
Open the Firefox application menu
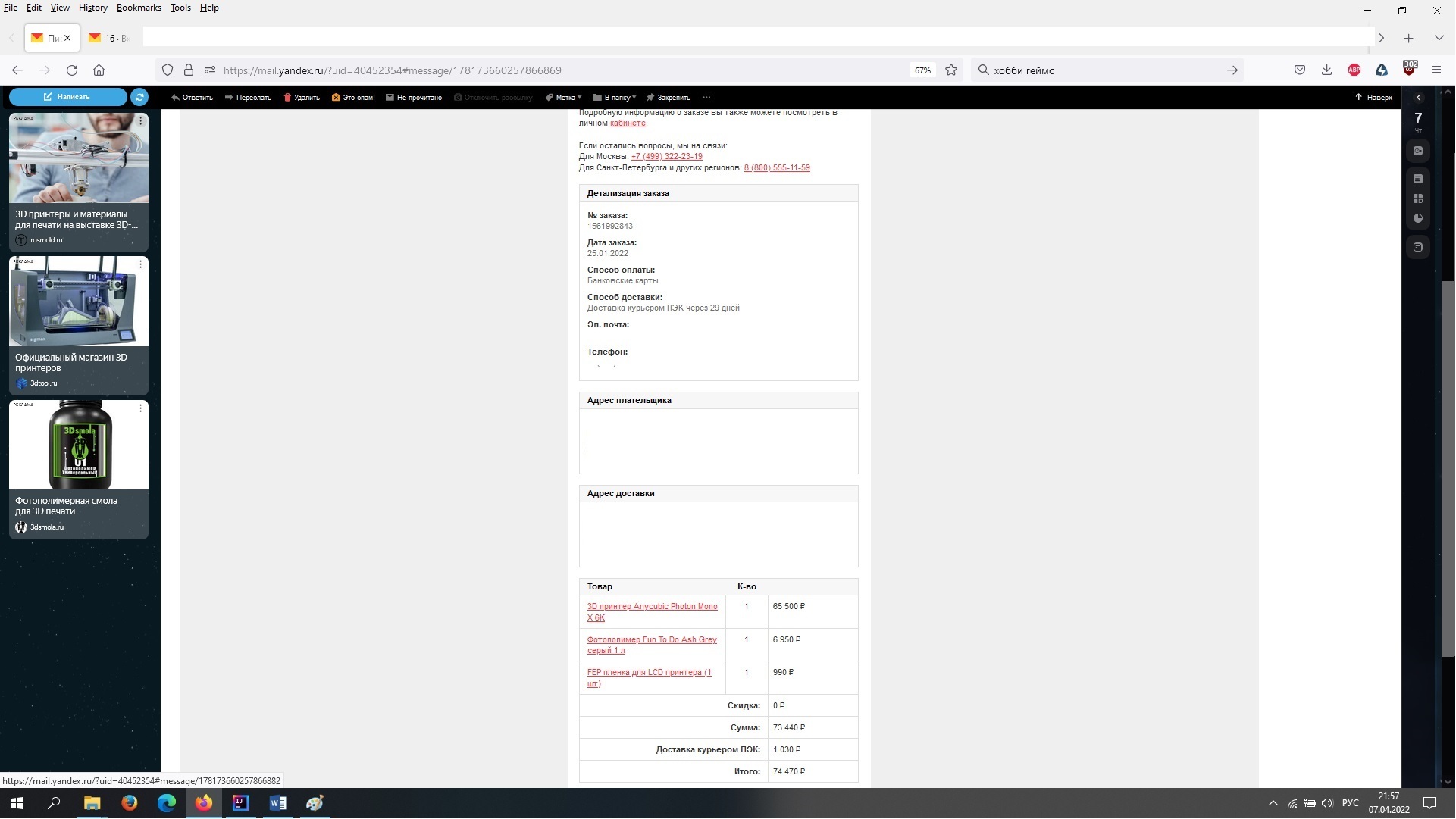pyautogui.click(x=1436, y=70)
